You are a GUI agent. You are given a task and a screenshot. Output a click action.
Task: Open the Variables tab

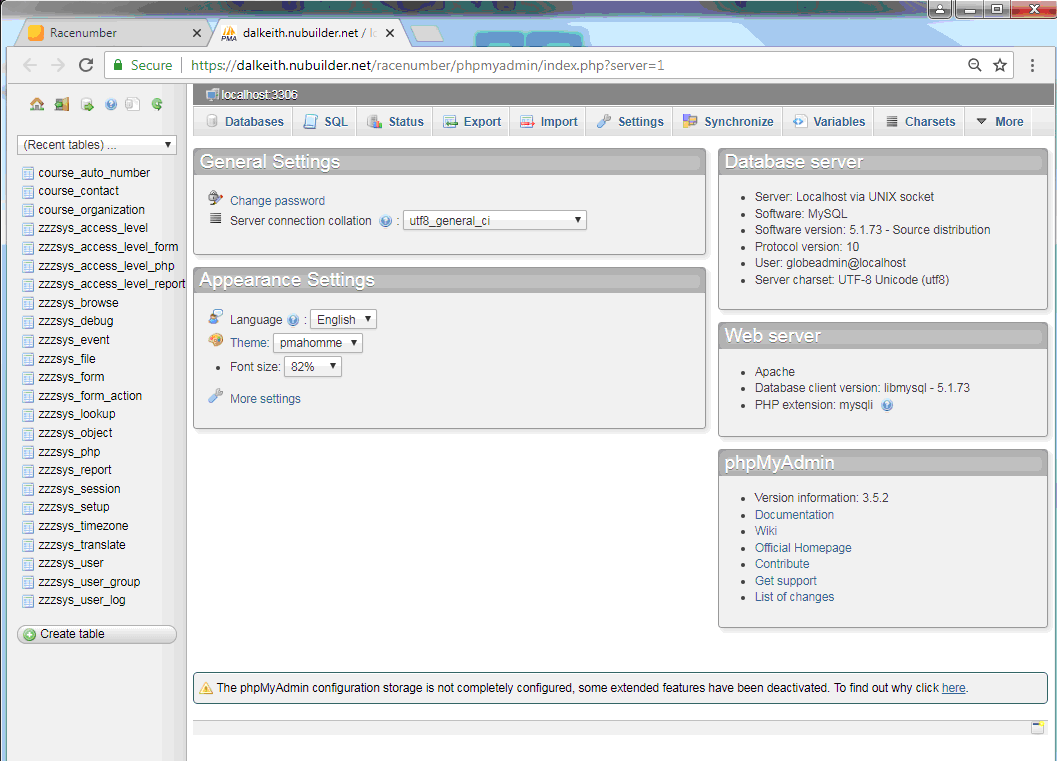(x=830, y=122)
